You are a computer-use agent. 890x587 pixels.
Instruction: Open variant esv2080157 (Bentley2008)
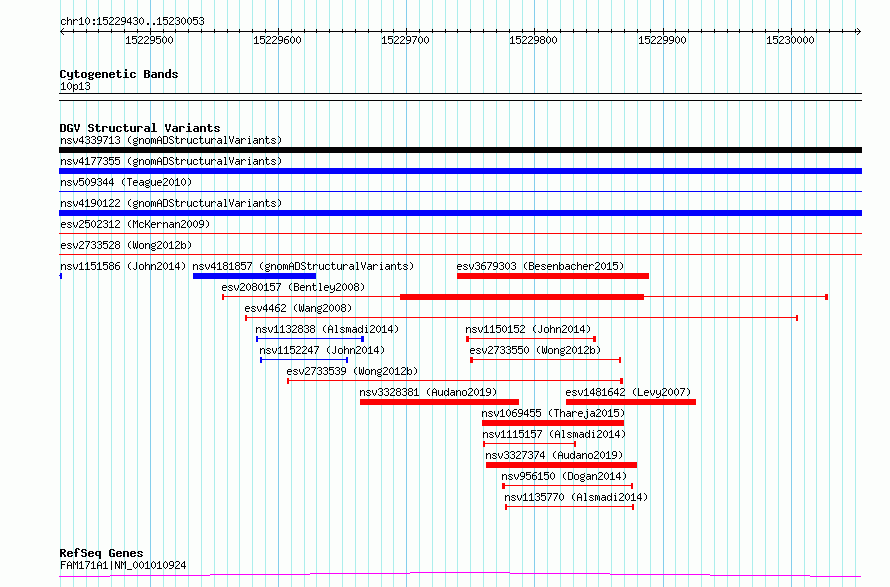point(293,287)
